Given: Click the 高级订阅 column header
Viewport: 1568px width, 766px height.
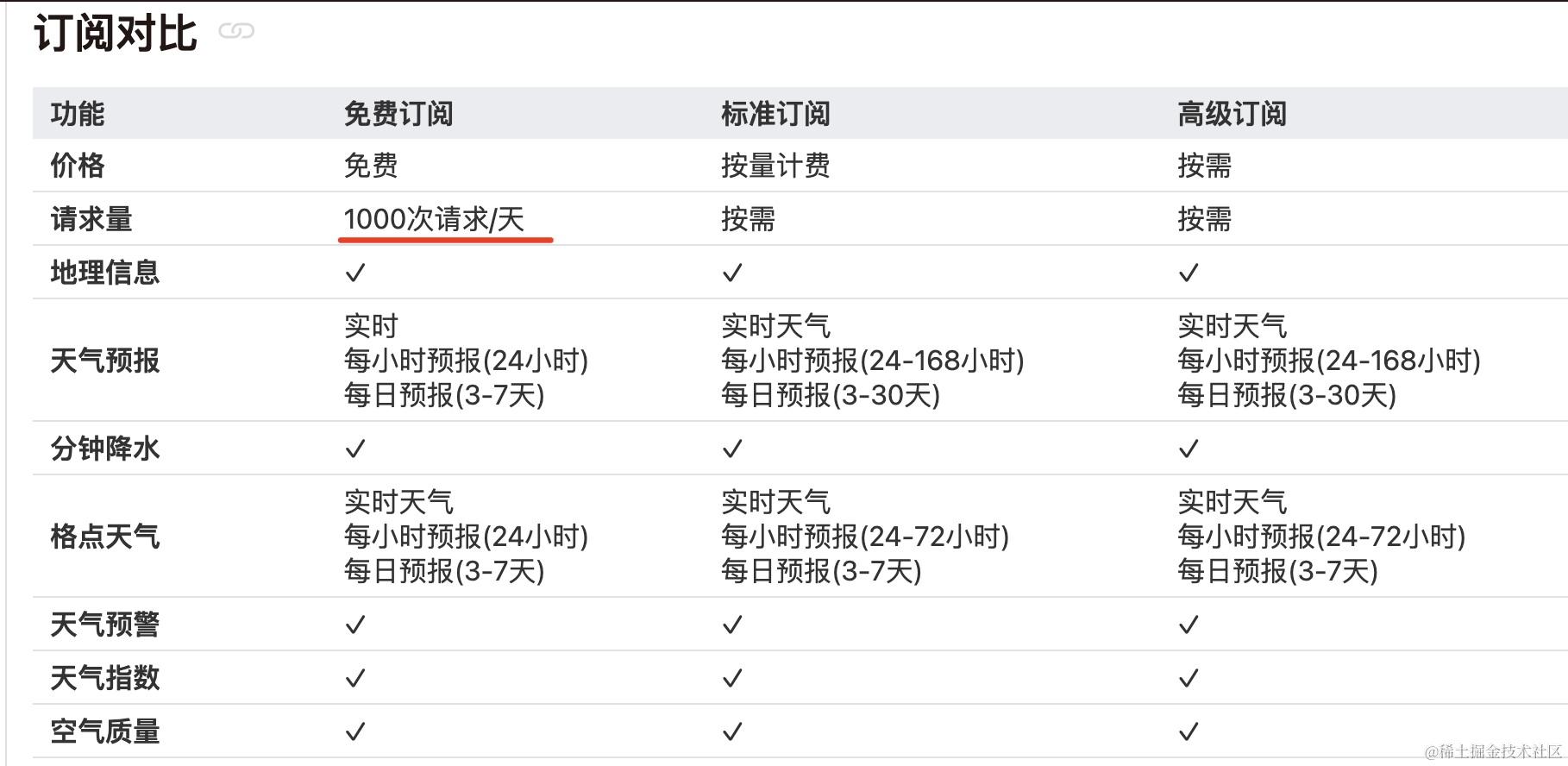Looking at the screenshot, I should pyautogui.click(x=1232, y=114).
